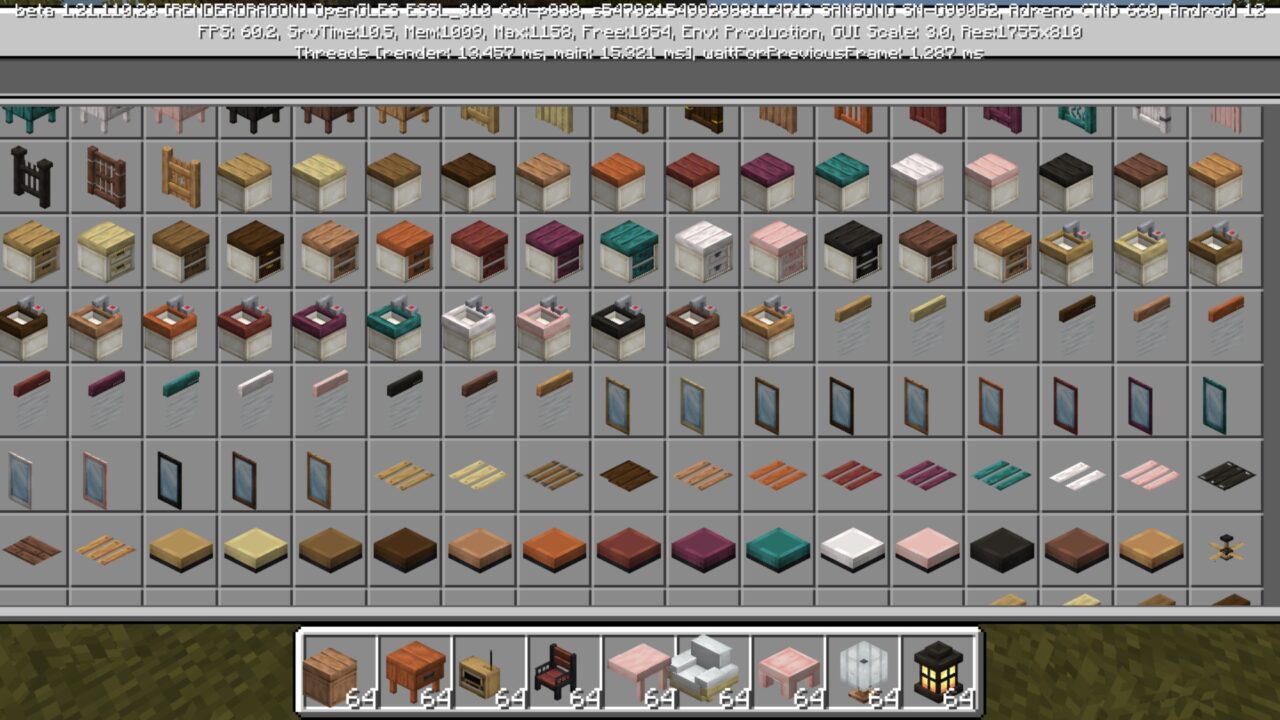This screenshot has width=1280, height=720.
Task: Choose the white-framed mirror
Action: pyautogui.click(x=20, y=479)
